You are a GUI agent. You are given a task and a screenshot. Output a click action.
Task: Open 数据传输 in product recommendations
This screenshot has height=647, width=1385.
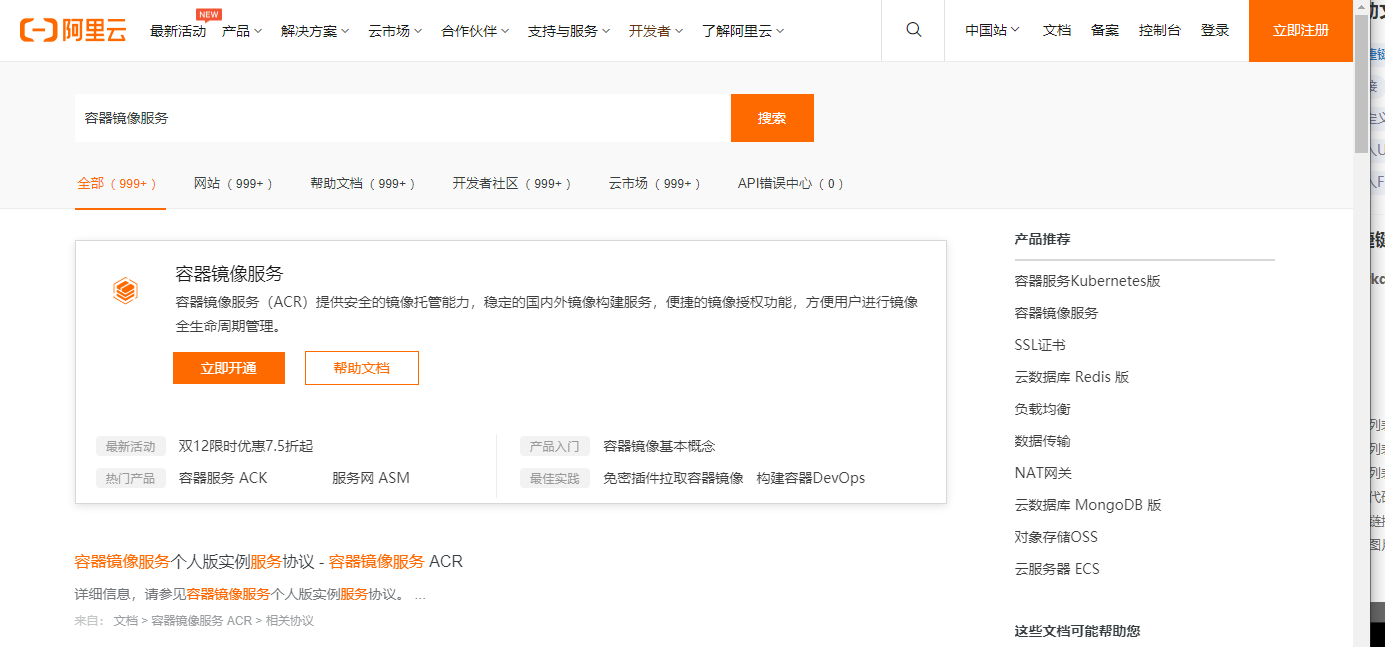point(1043,441)
